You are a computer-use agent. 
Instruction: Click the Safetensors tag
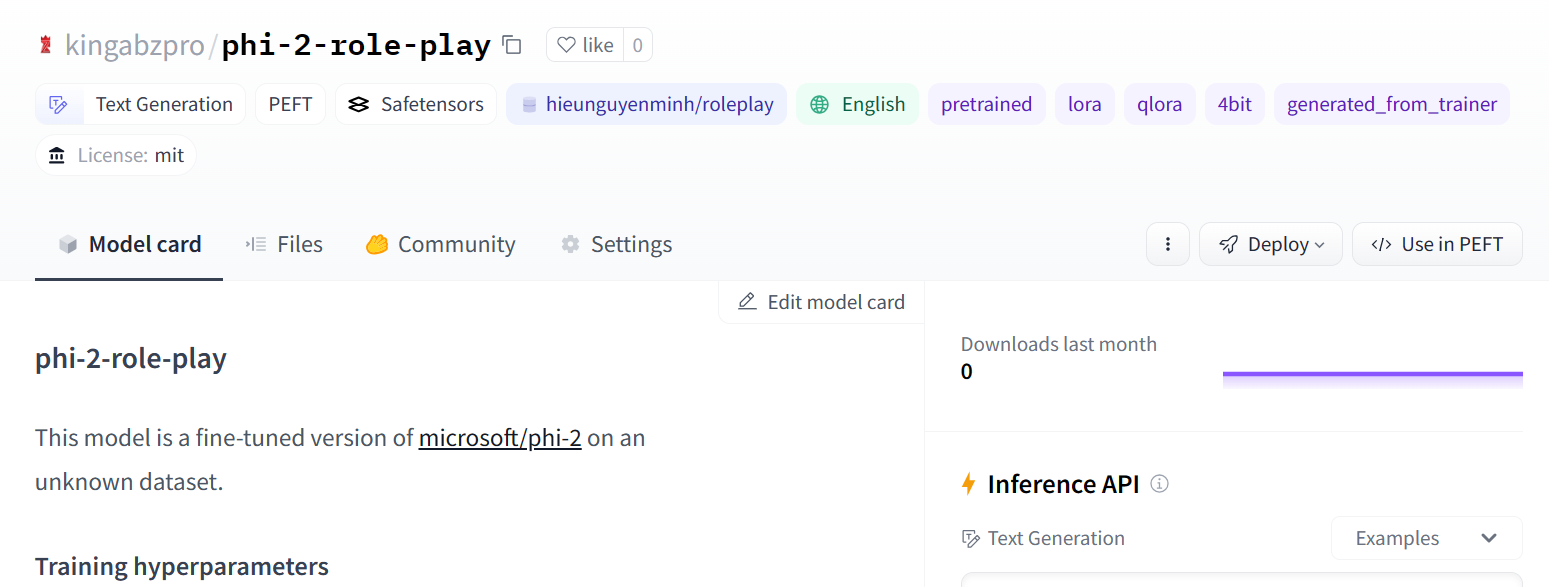pyautogui.click(x=415, y=104)
